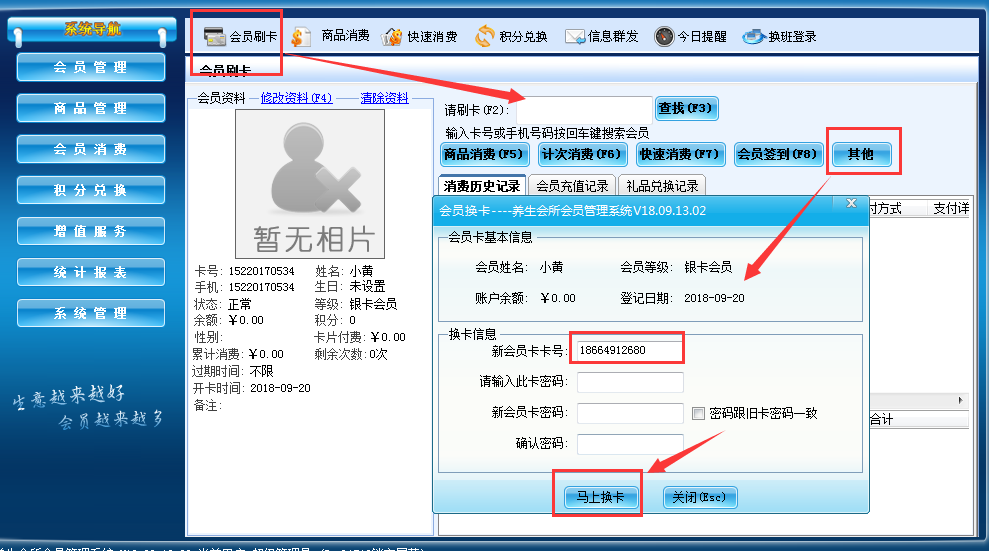Click the member photo placeholder 暂无相片
Viewport: 989px width, 551px height.
(x=310, y=183)
